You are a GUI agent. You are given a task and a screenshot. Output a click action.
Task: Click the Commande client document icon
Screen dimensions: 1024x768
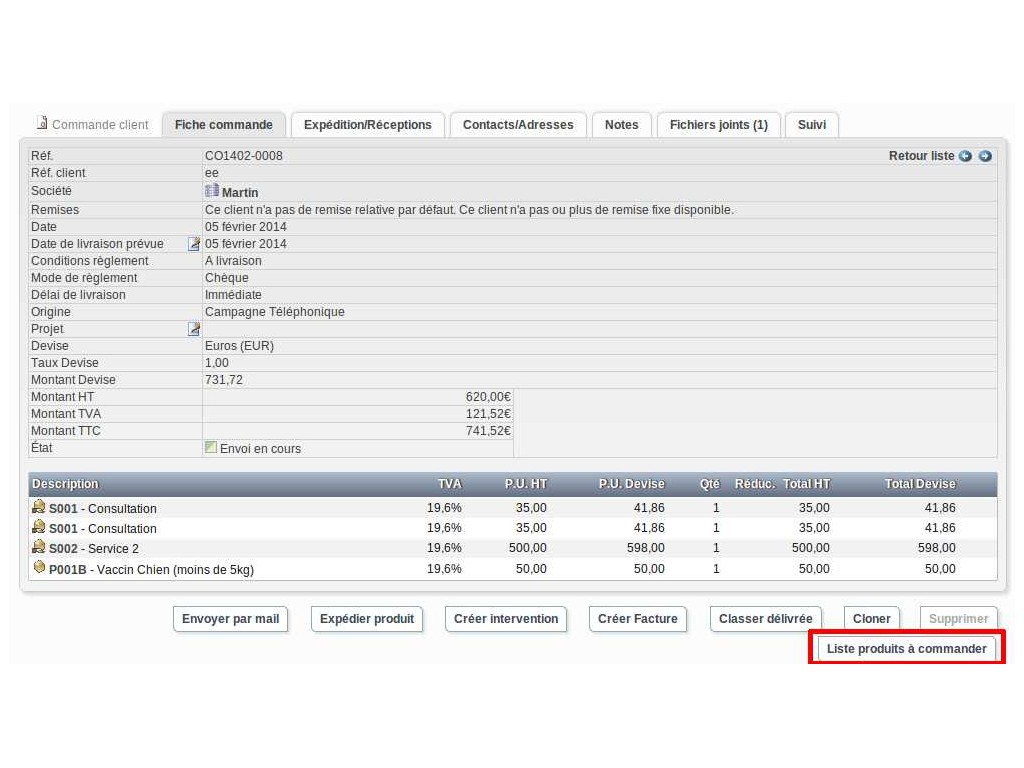42,124
